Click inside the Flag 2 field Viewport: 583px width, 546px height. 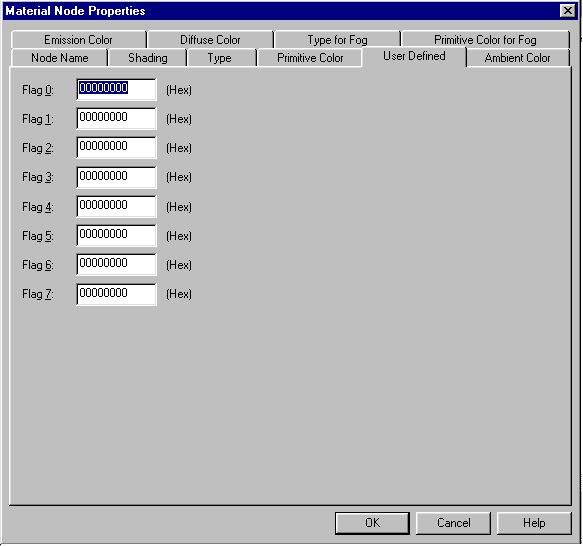point(116,147)
